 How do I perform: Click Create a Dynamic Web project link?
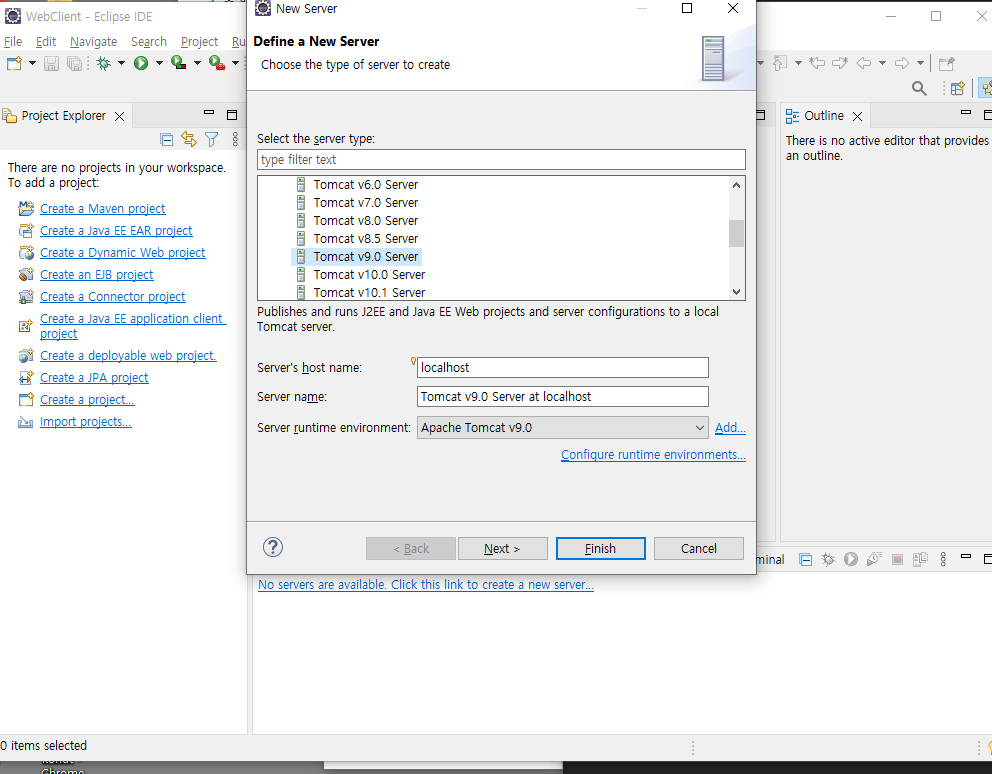(x=123, y=253)
